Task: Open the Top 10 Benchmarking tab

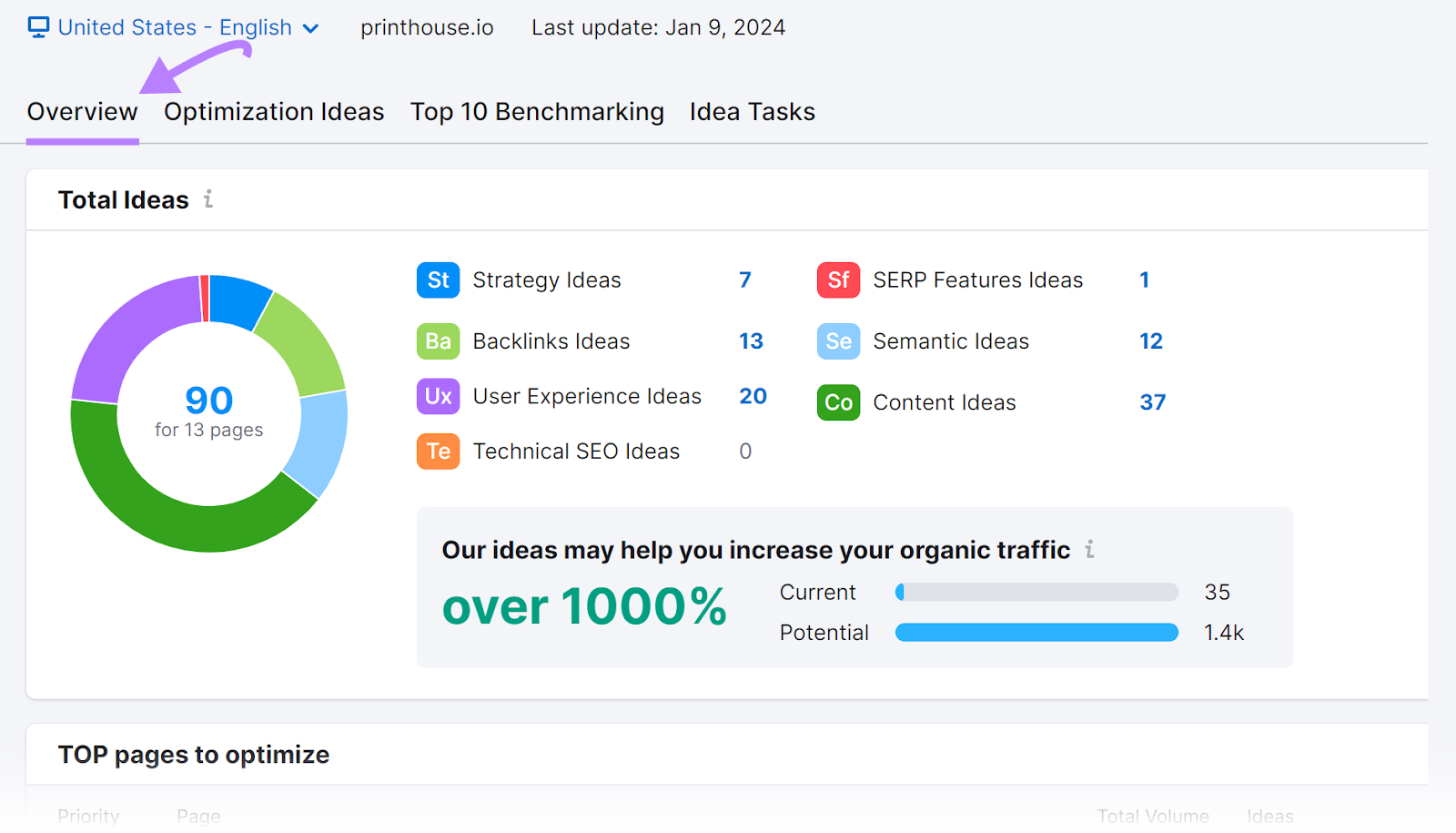Action: coord(537,111)
